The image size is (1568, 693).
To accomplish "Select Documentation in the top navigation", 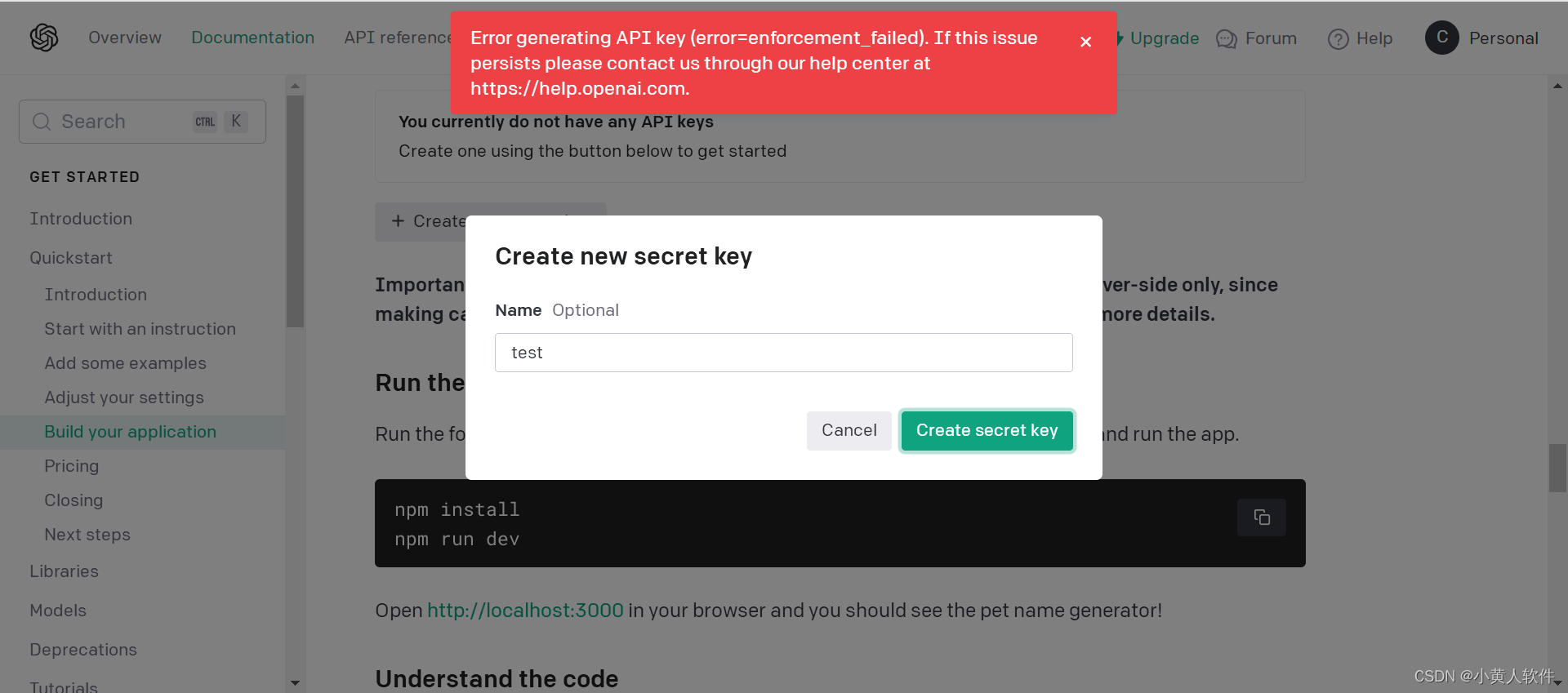I will point(253,38).
